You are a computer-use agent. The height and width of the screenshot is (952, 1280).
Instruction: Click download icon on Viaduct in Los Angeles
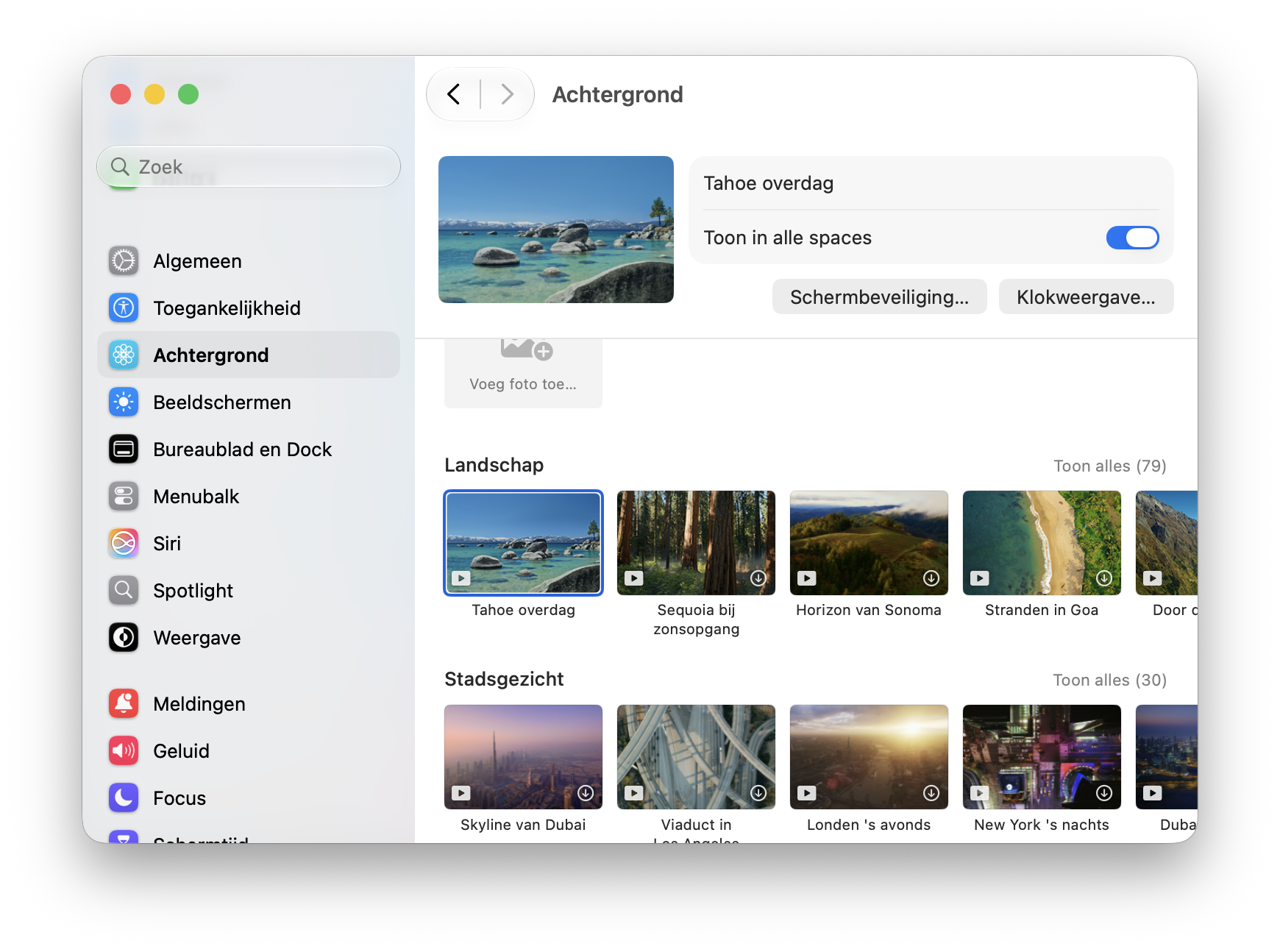[x=758, y=793]
